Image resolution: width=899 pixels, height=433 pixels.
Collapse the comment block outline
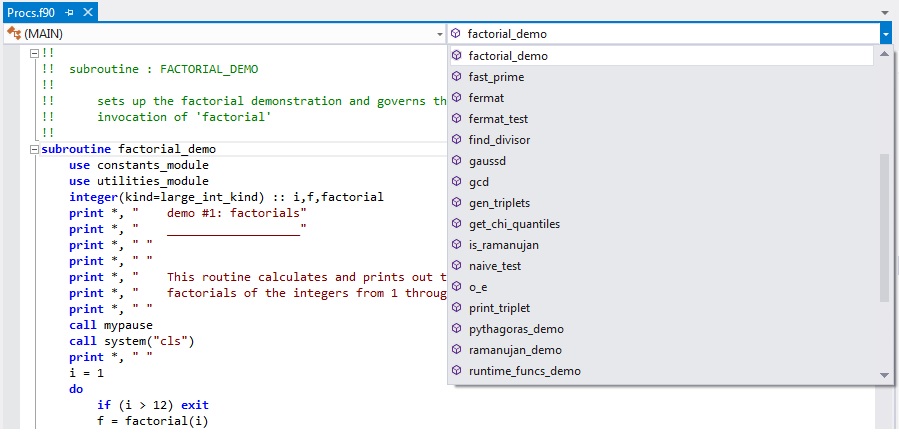click(x=34, y=53)
